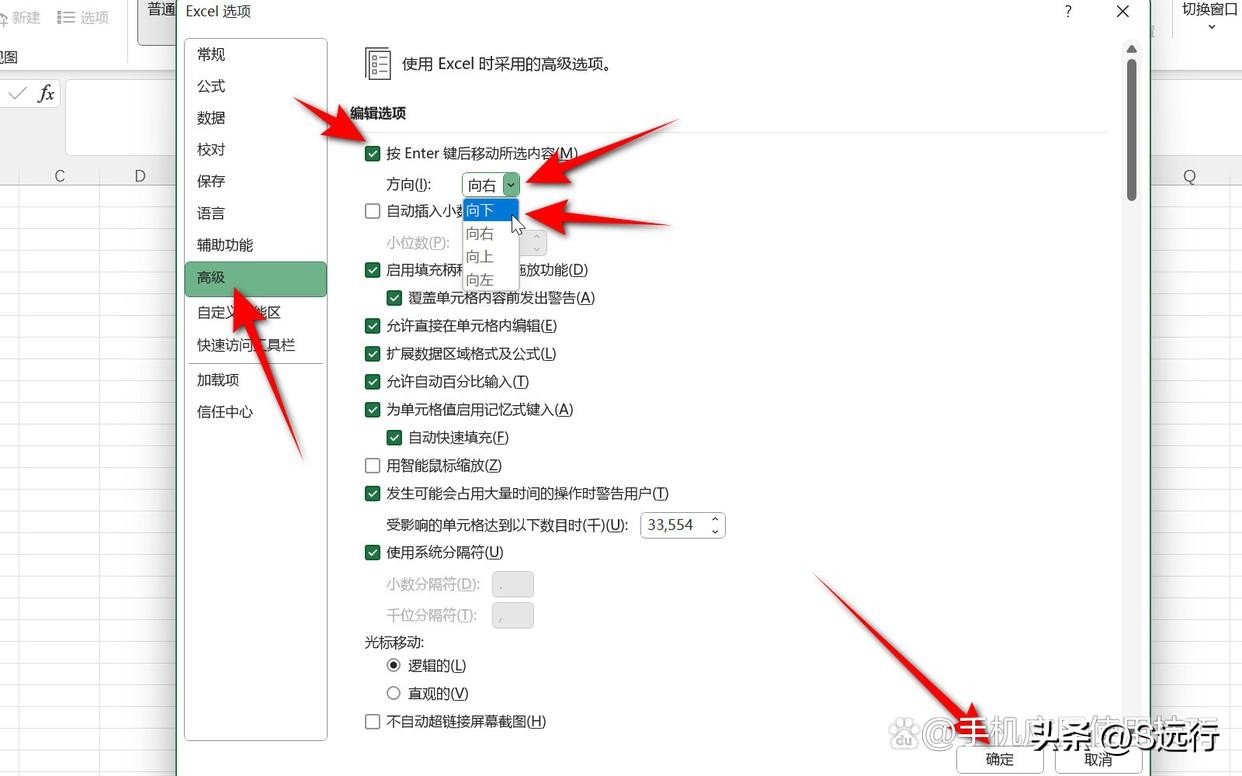Viewport: 1242px width, 776px height.
Task: Choose 向右 in the direction list
Action: 491,233
